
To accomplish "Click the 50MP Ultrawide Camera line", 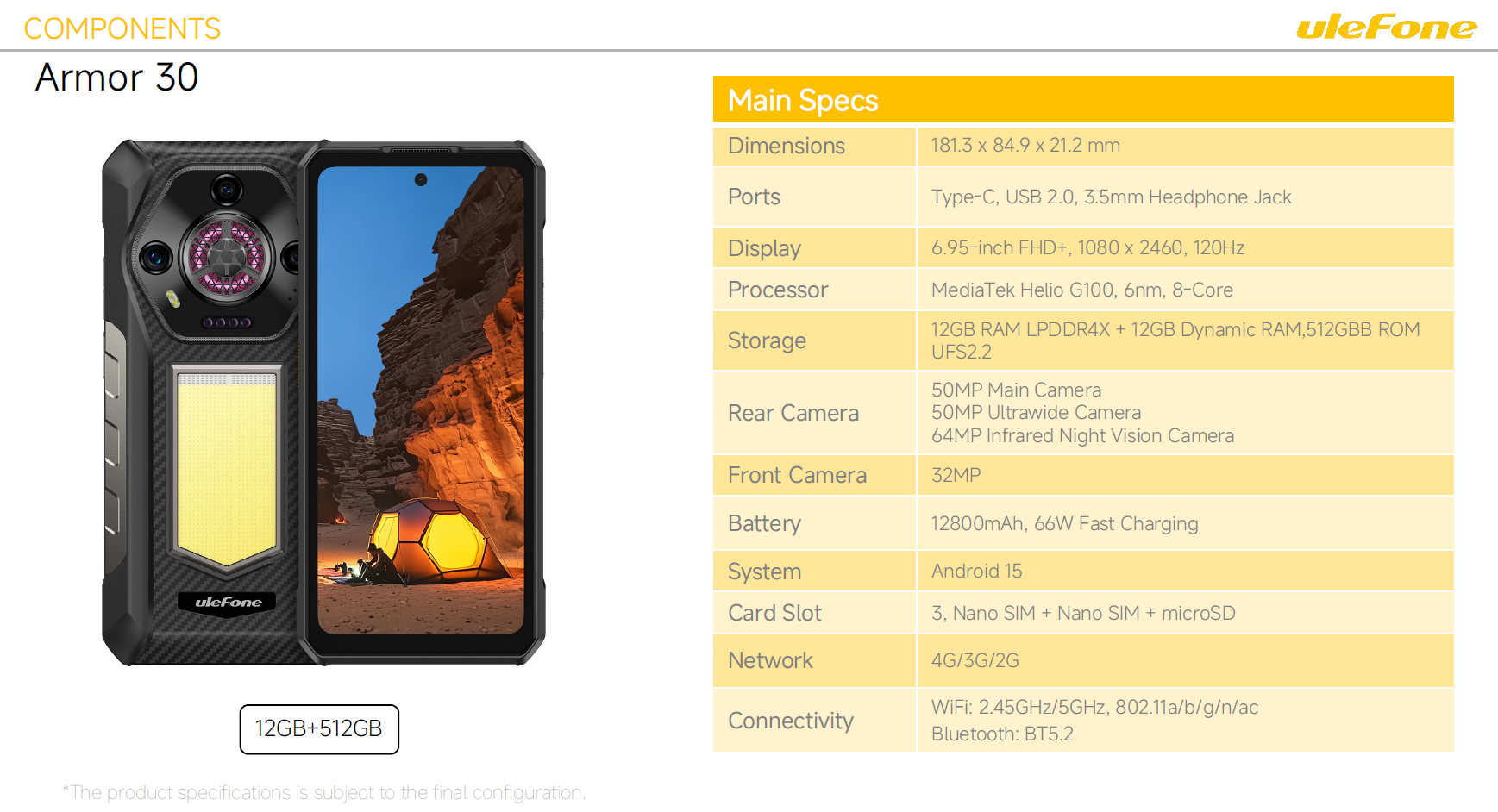I will coord(1036,412).
